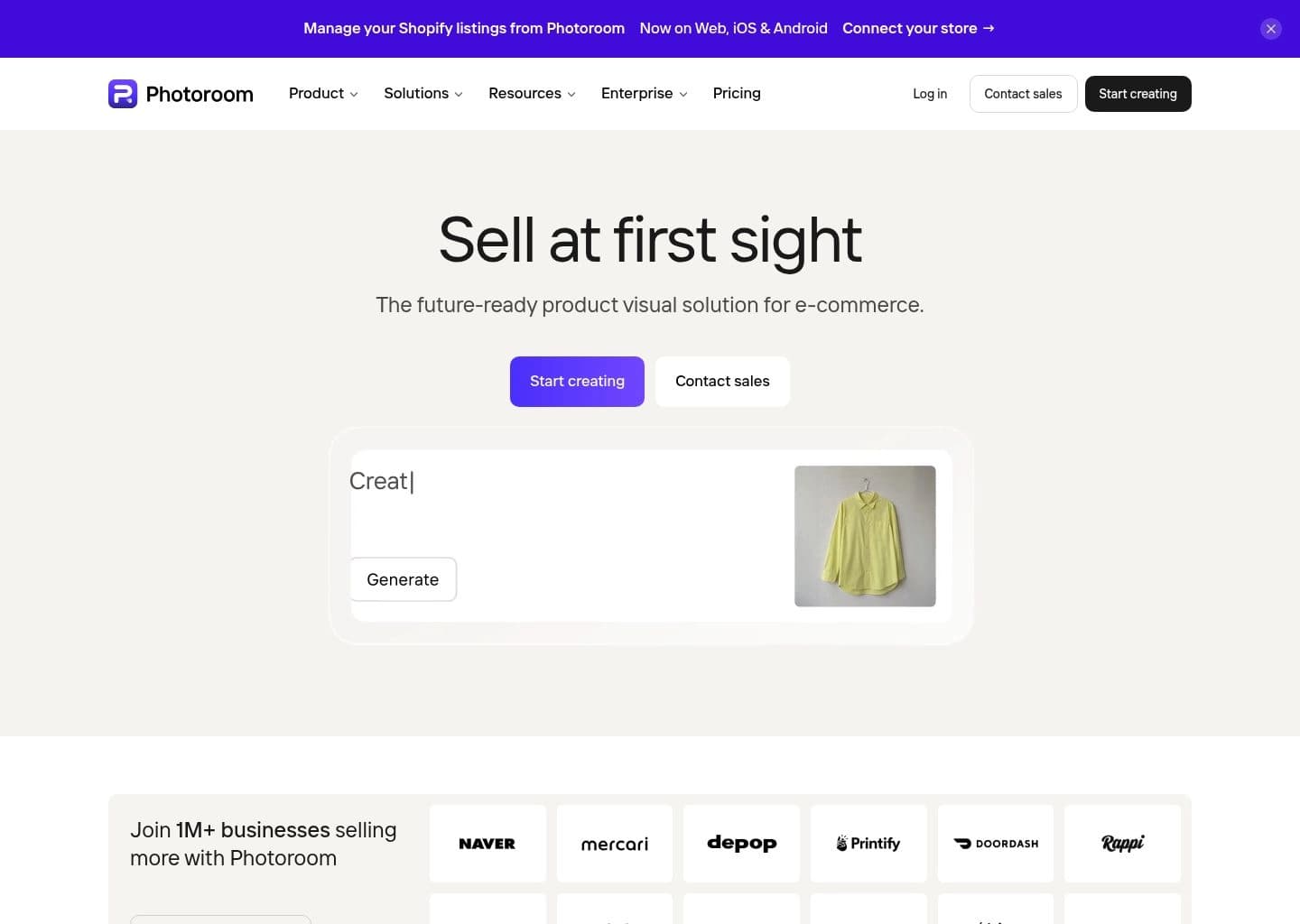Click the future-ready product visual solution subtitle

[650, 305]
